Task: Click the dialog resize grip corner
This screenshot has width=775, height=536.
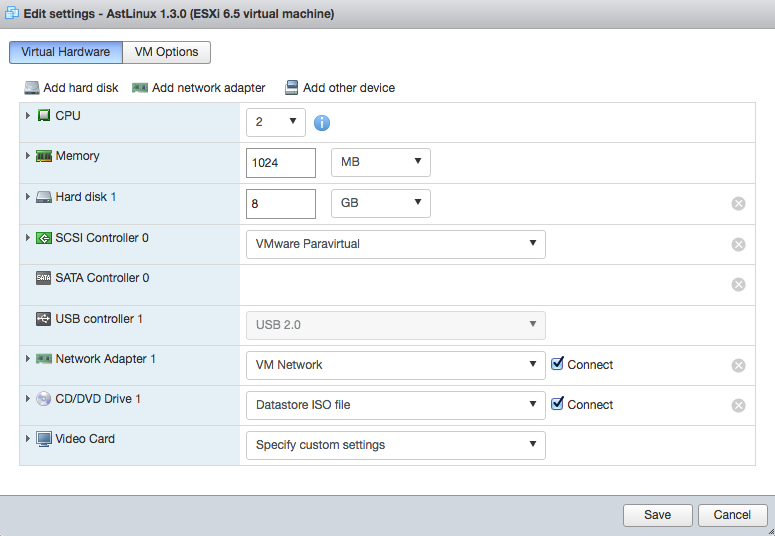Action: pyautogui.click(x=771, y=532)
